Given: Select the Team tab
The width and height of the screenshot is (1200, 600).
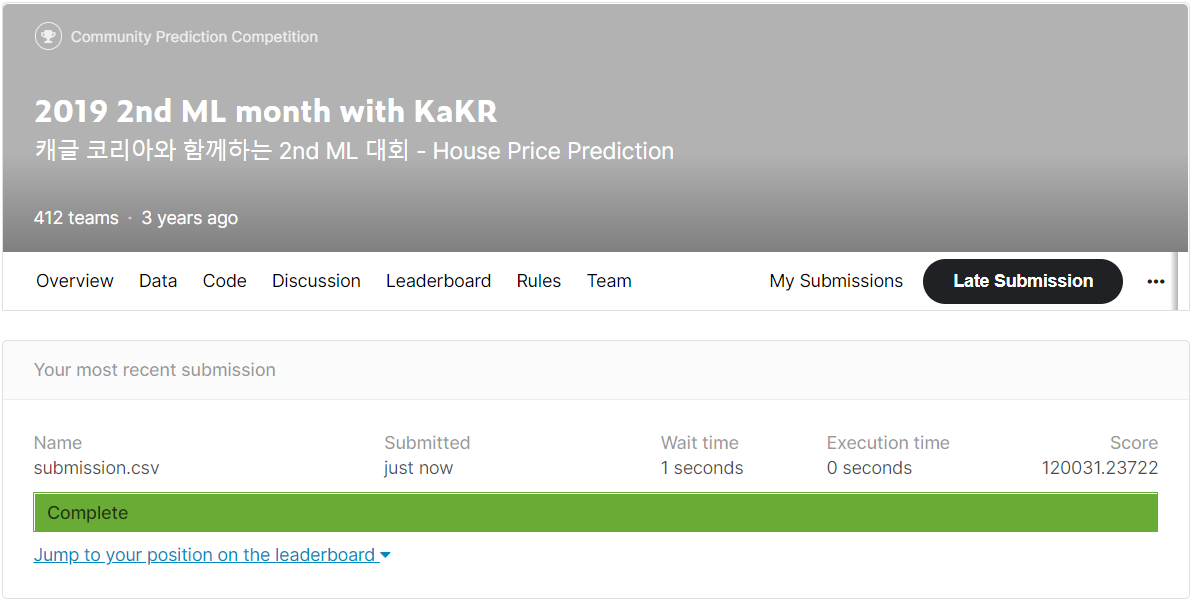Looking at the screenshot, I should tap(609, 281).
